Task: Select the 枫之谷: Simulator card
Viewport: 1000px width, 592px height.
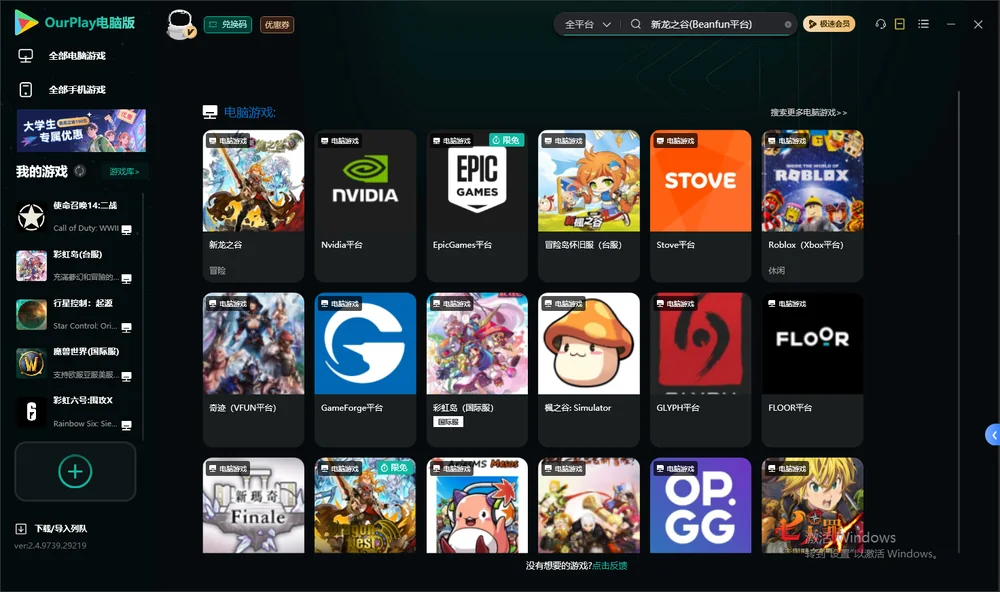Action: 589,369
